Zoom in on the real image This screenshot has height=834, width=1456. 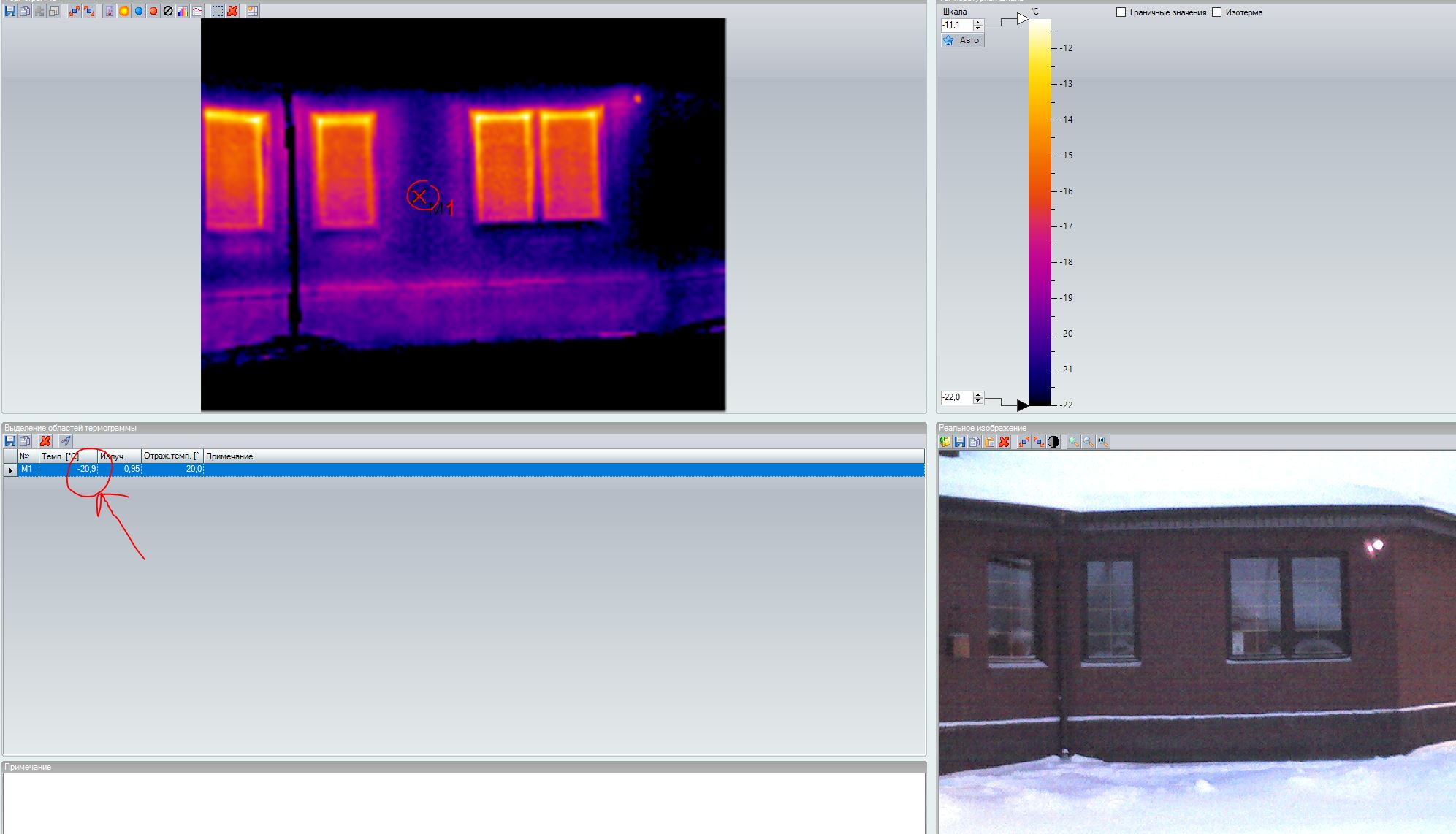pyautogui.click(x=1073, y=442)
